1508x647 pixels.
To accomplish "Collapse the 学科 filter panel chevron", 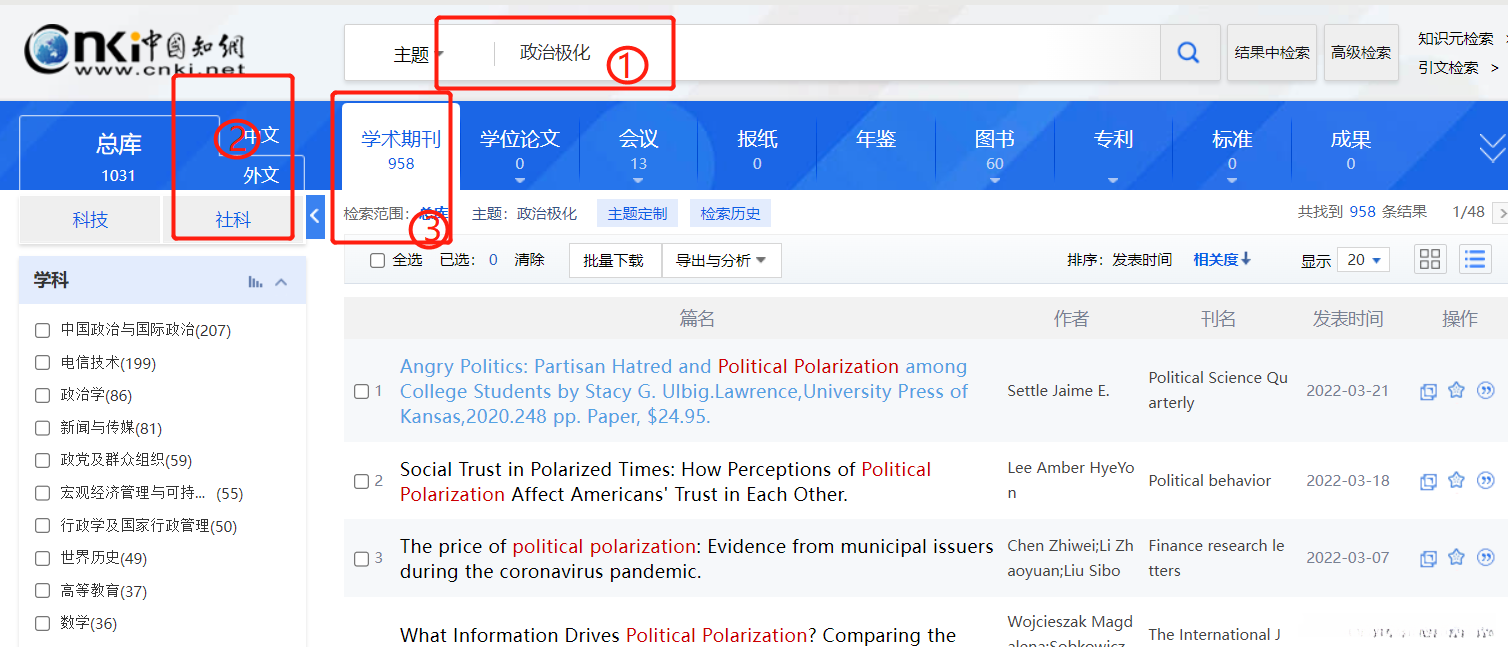I will [x=282, y=282].
